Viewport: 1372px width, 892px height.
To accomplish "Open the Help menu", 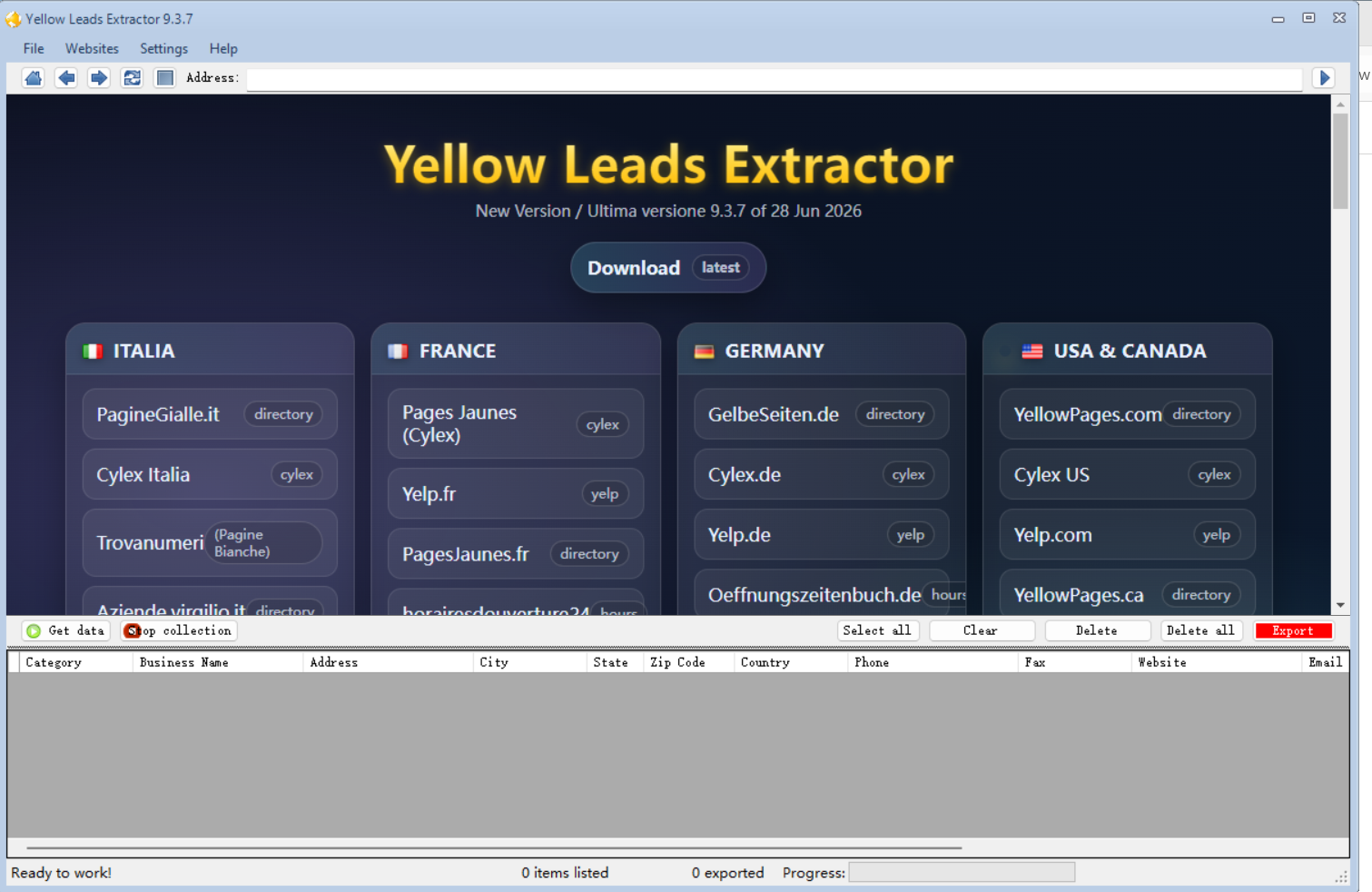I will (223, 48).
